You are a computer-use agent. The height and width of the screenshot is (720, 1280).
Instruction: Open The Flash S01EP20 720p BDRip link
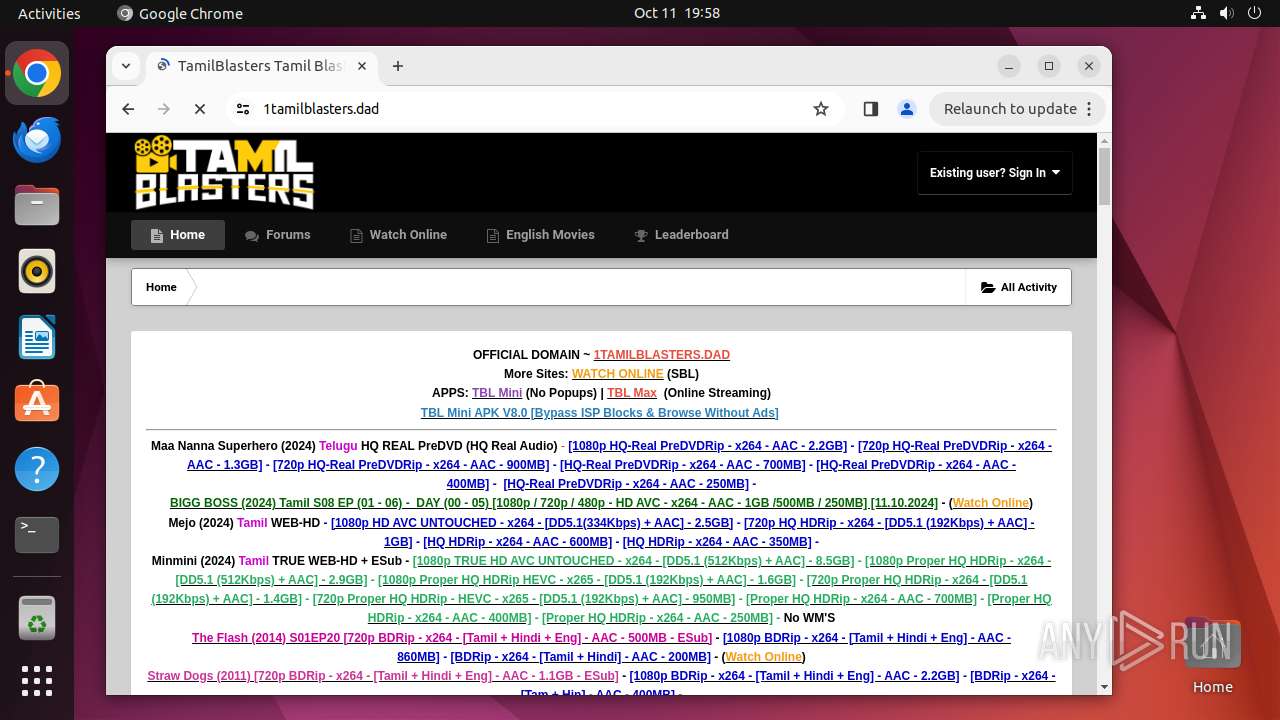click(452, 638)
